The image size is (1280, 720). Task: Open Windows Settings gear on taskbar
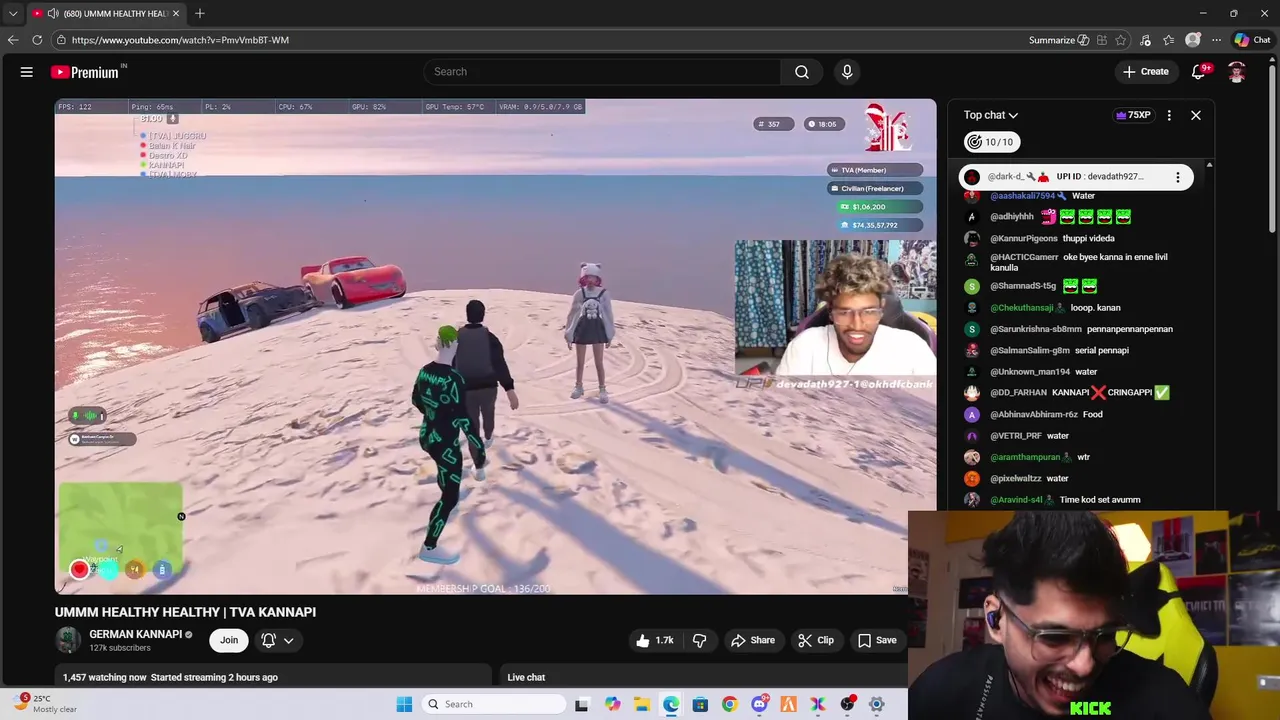tap(876, 704)
